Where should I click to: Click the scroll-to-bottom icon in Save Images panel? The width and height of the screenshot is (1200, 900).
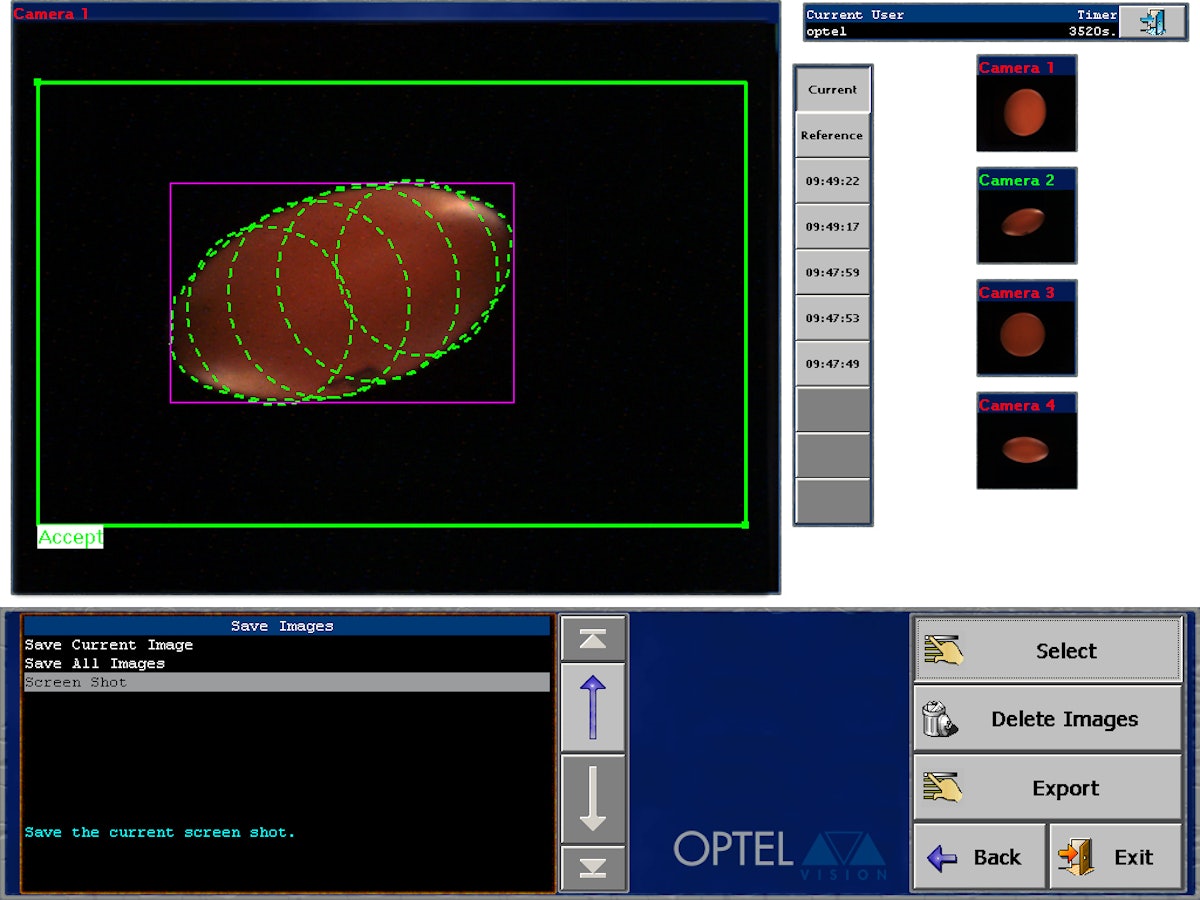594,867
